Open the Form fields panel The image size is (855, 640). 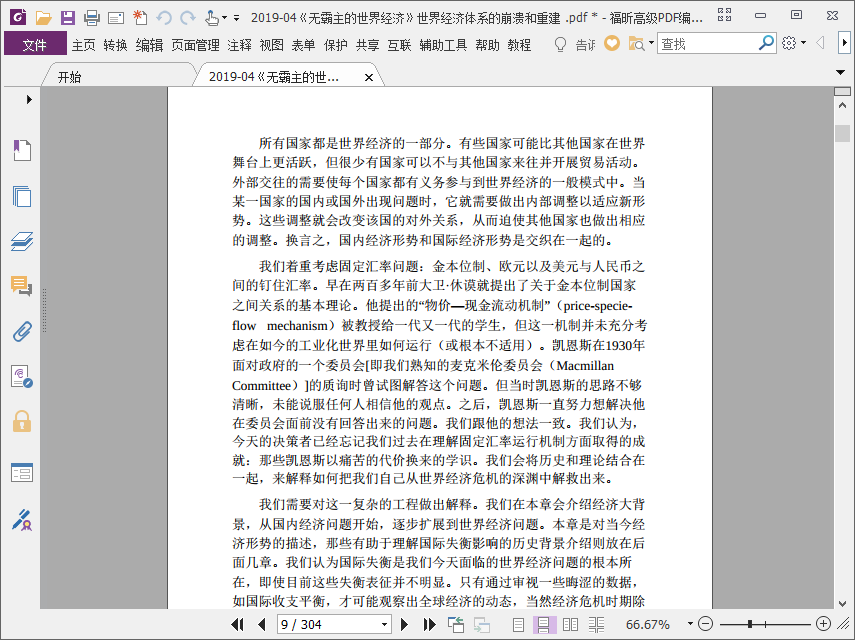click(22, 473)
